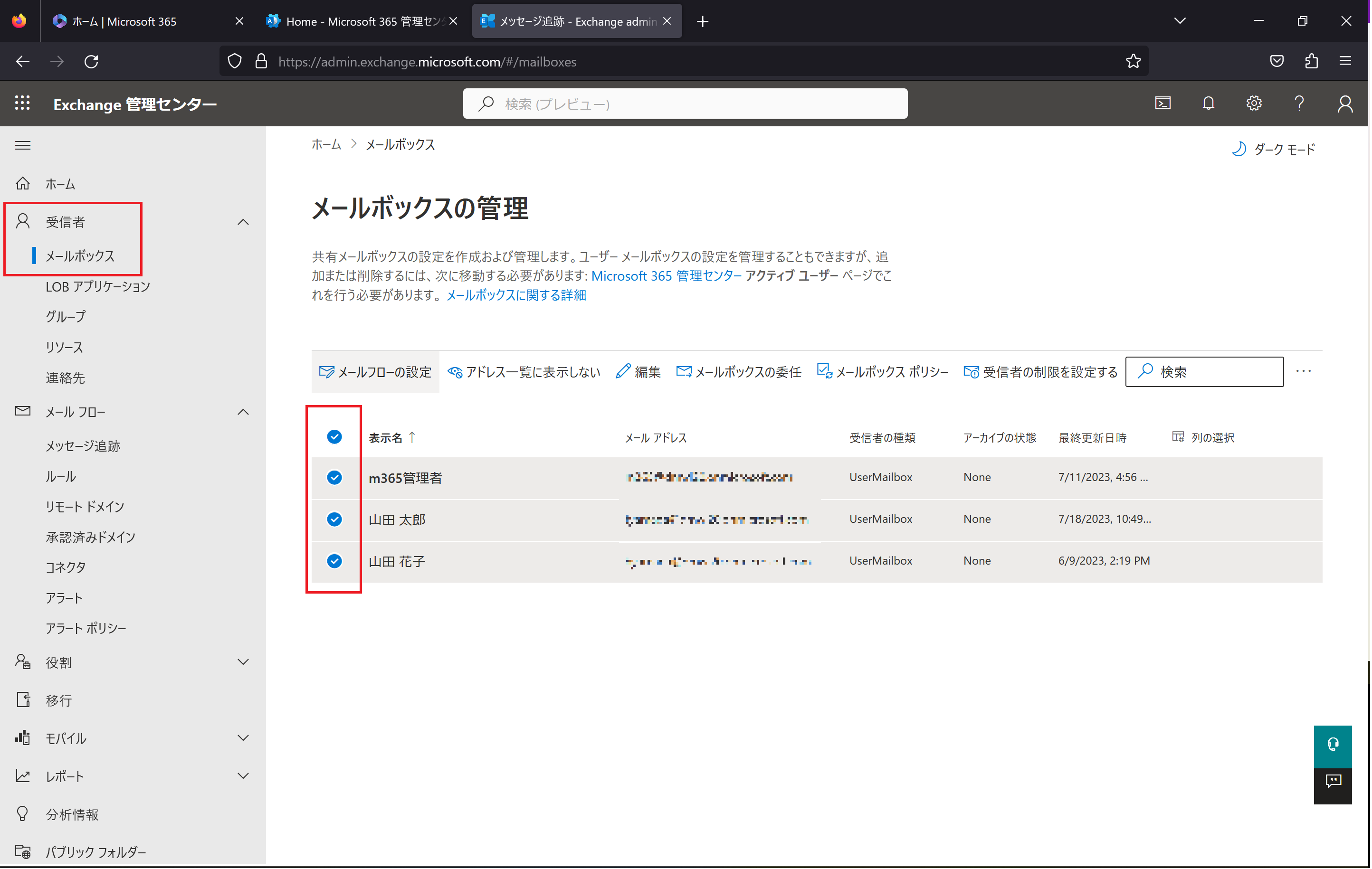Image resolution: width=1372 pixels, height=869 pixels.
Task: Click the Firefox reload page icon
Action: click(91, 62)
